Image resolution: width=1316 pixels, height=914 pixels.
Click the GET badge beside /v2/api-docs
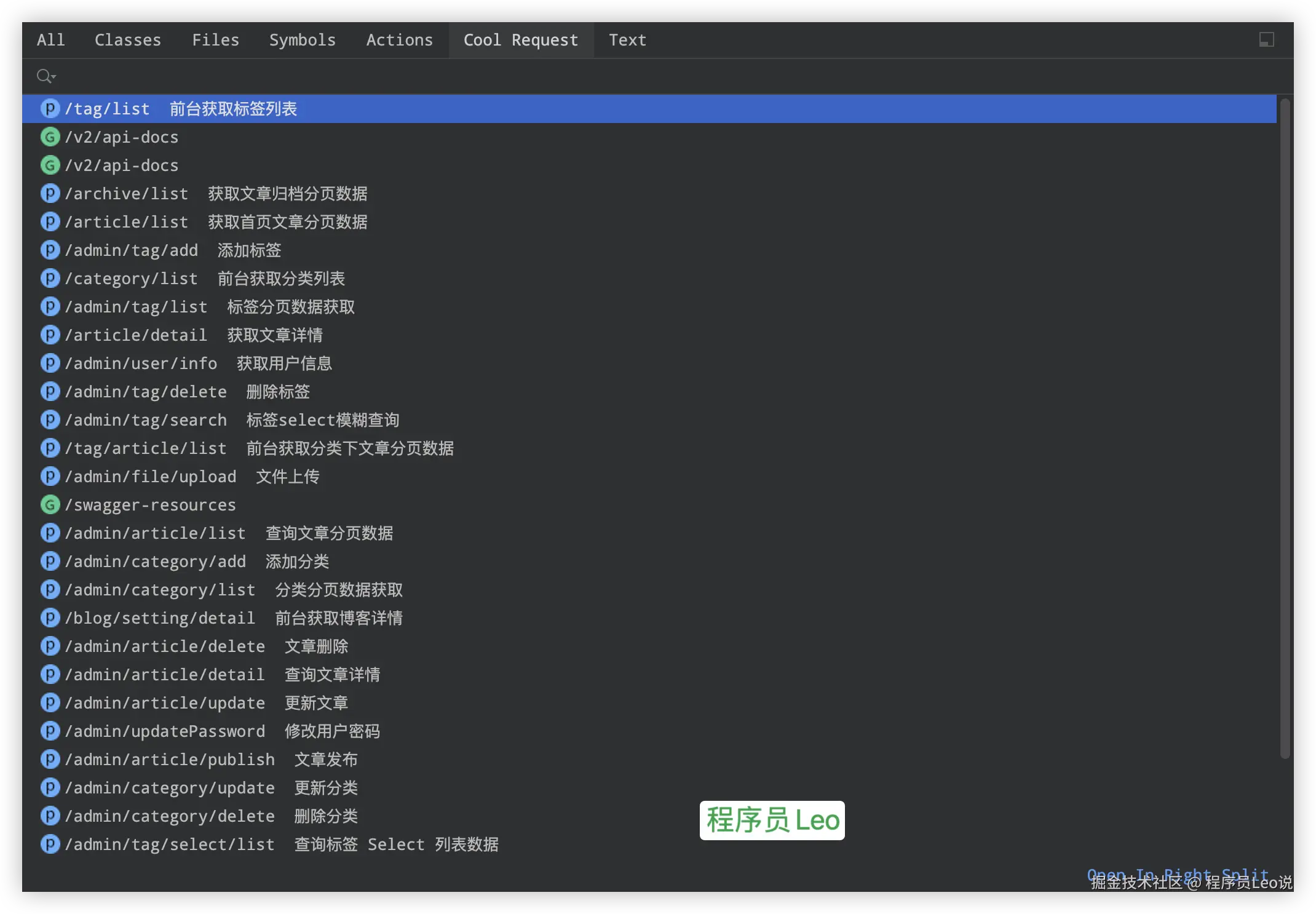[x=50, y=137]
